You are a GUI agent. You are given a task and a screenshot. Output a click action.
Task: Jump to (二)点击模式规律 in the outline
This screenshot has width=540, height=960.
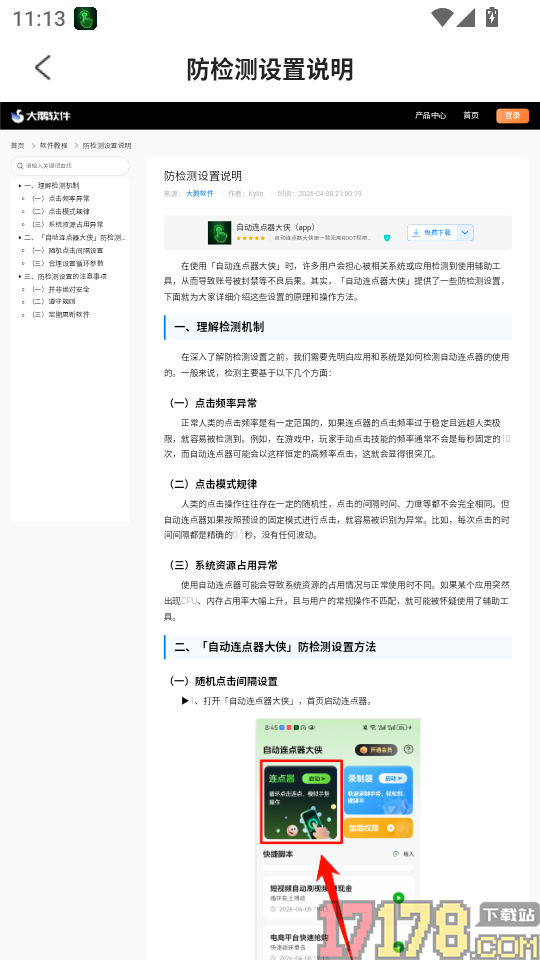[x=61, y=211]
